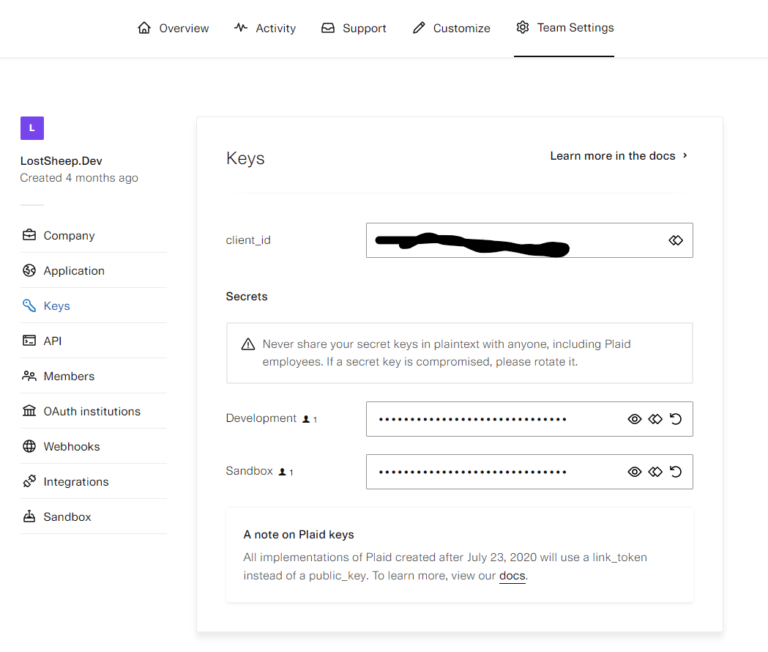Image resolution: width=768 pixels, height=652 pixels.
Task: Click the Secrets section heading
Action: (x=247, y=296)
